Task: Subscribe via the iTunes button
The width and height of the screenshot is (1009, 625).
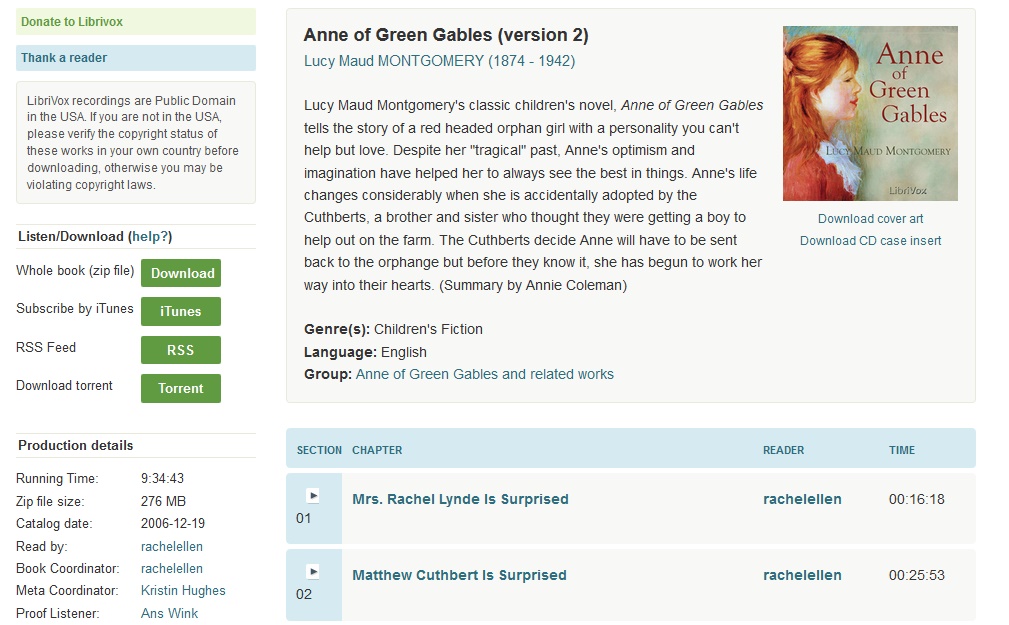Action: 181,311
